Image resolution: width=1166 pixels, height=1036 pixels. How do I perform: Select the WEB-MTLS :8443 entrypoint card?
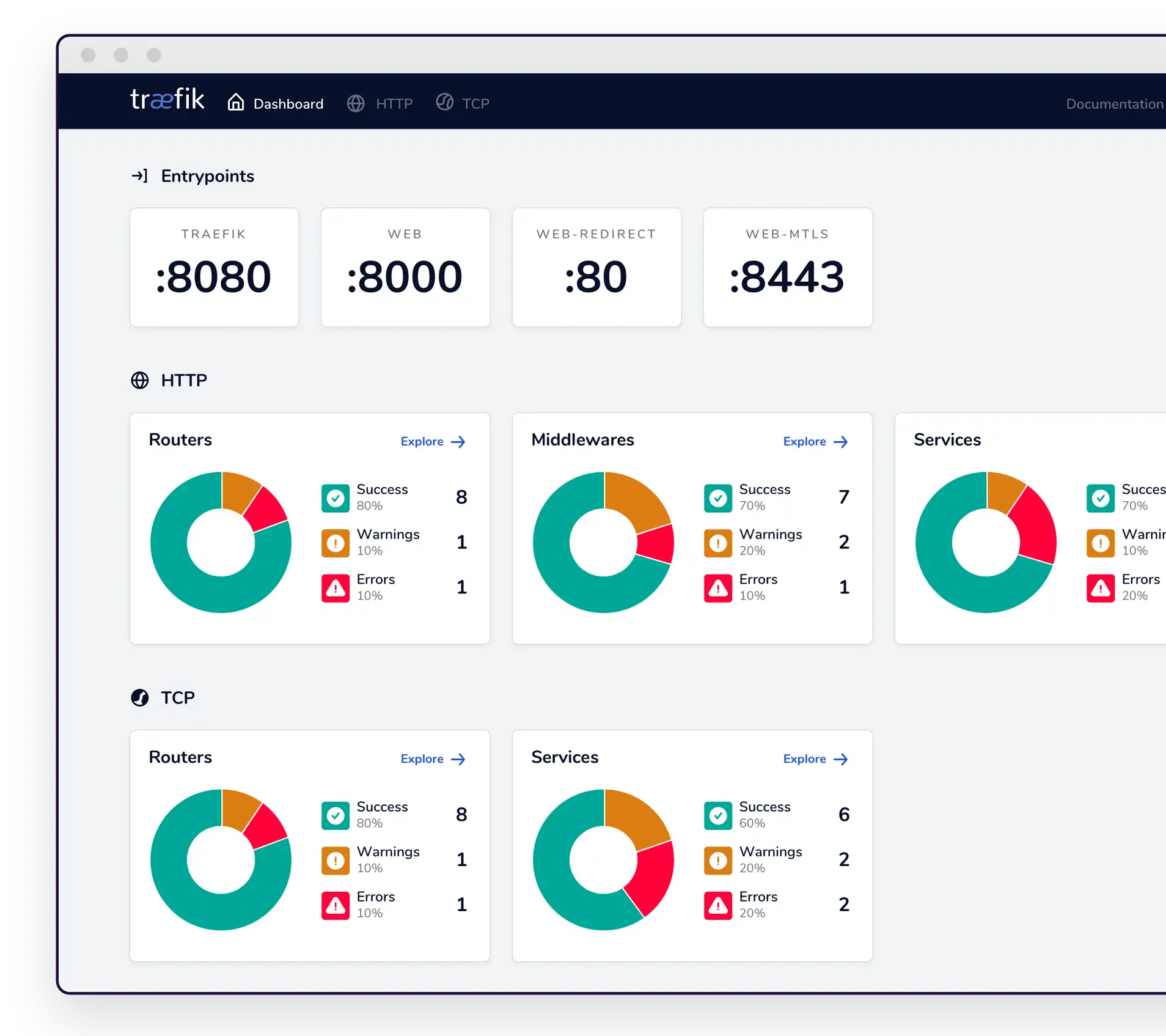pos(788,268)
